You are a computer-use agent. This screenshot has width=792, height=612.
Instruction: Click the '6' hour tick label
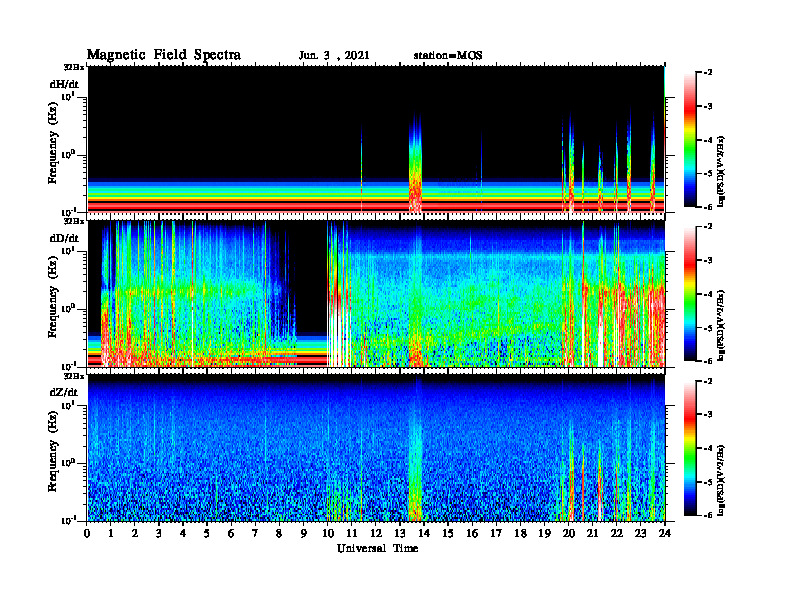[231, 534]
